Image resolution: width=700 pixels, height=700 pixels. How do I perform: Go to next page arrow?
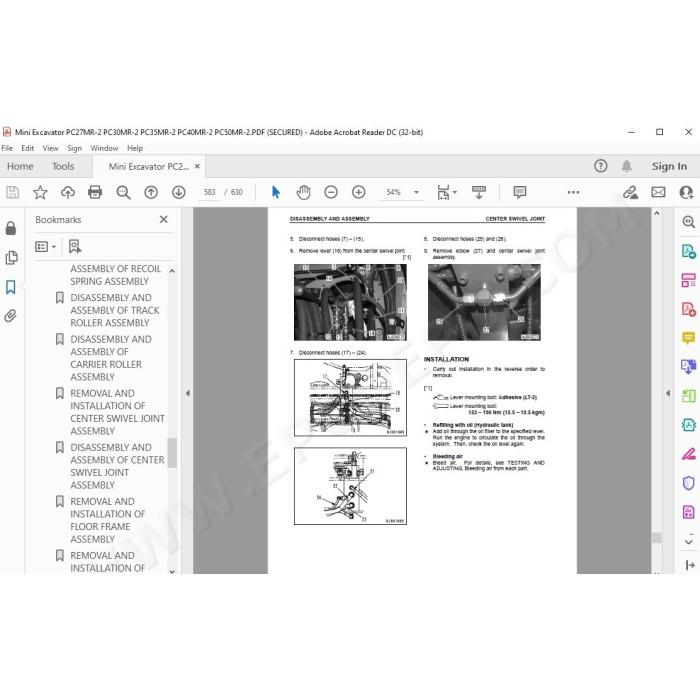click(179, 192)
